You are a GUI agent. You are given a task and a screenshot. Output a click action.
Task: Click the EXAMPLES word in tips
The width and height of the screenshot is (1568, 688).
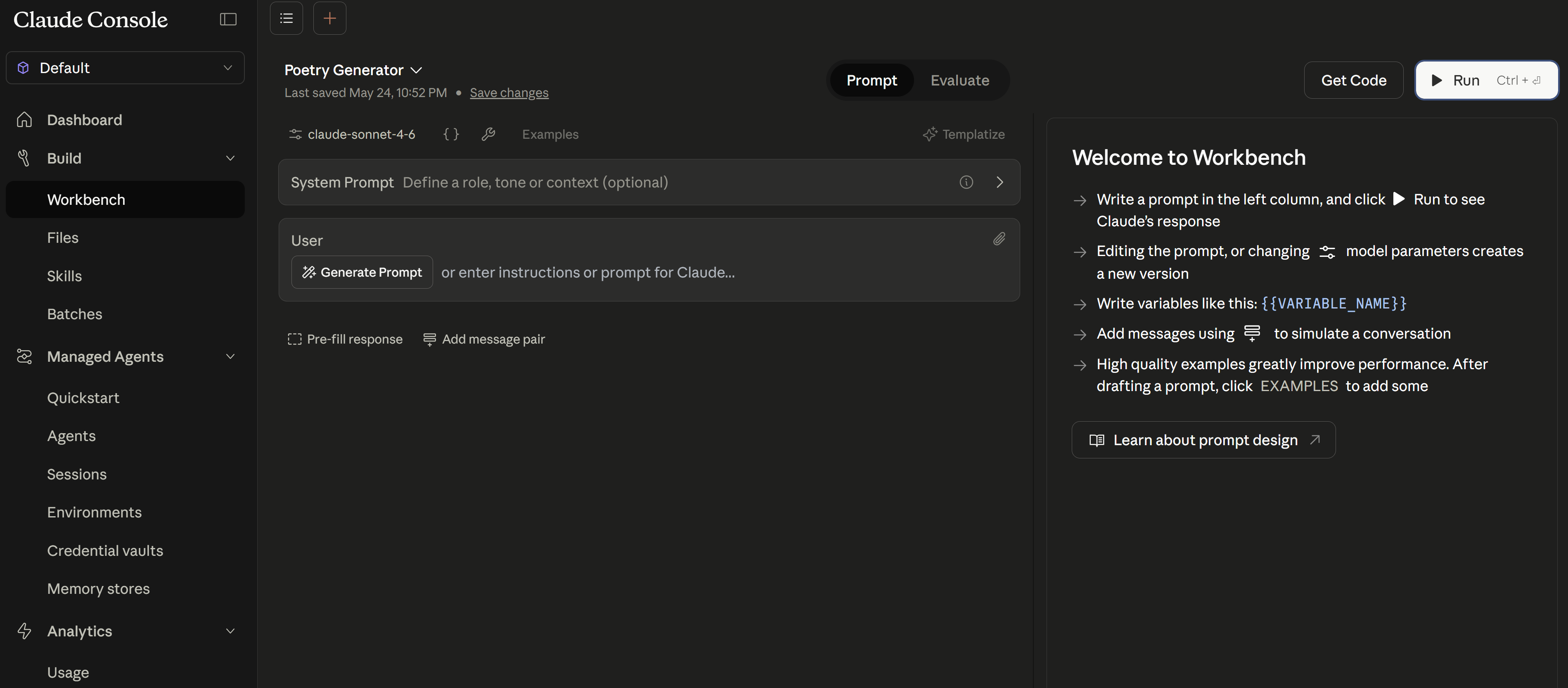(x=1299, y=386)
